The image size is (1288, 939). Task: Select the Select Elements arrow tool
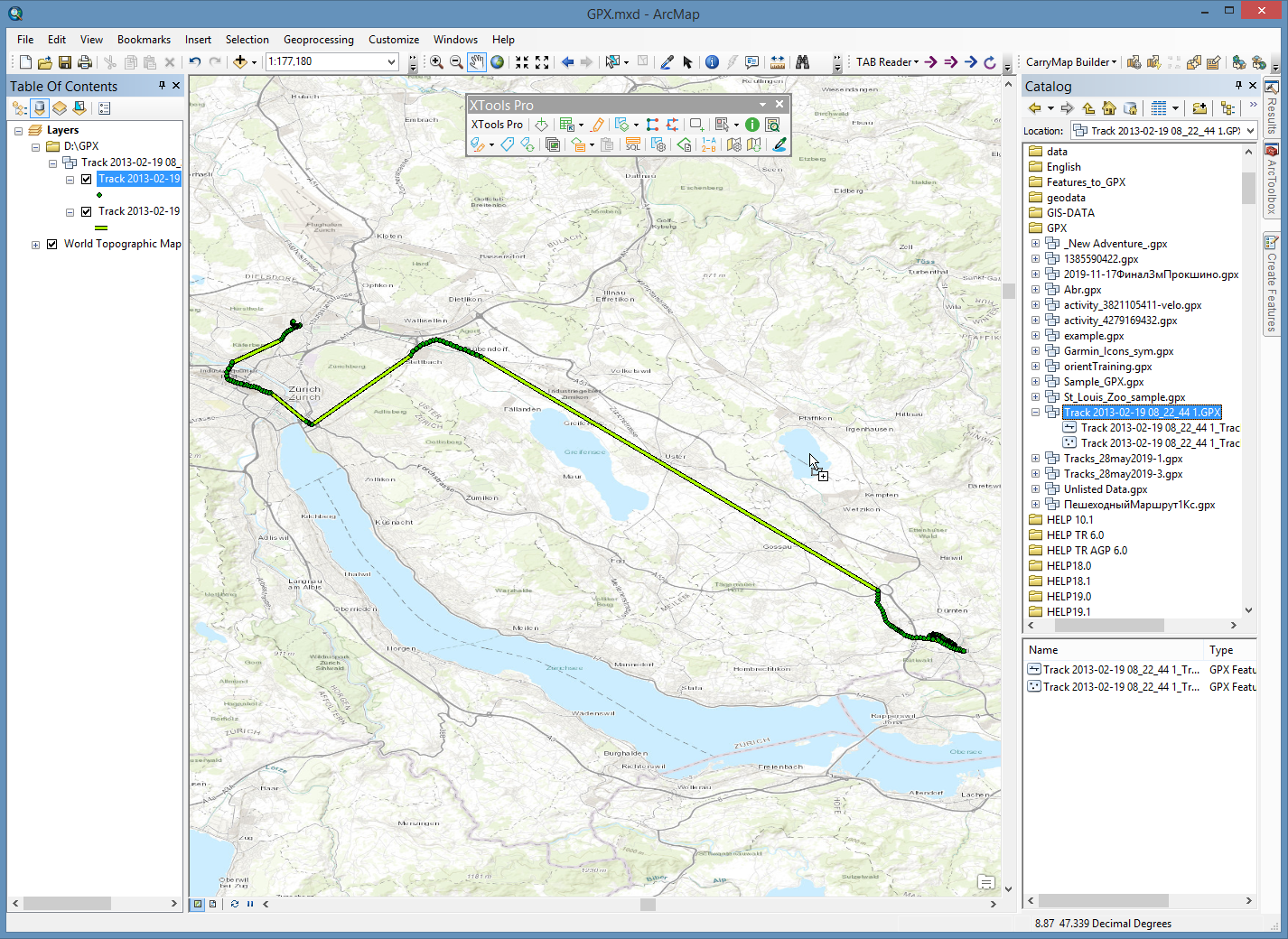(687, 62)
